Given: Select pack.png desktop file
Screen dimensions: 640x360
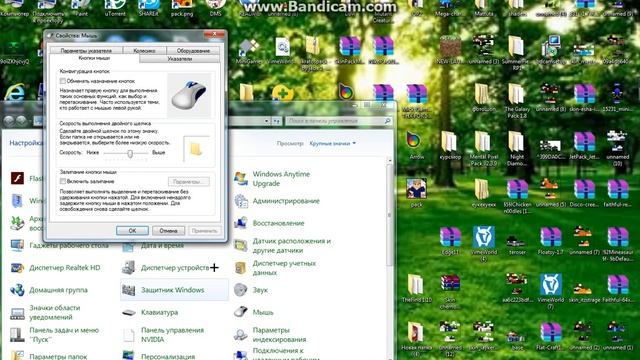Looking at the screenshot, I should pyautogui.click(x=182, y=8).
